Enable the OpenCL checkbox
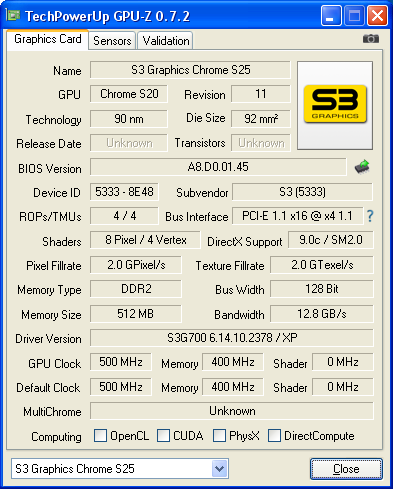 [100, 436]
